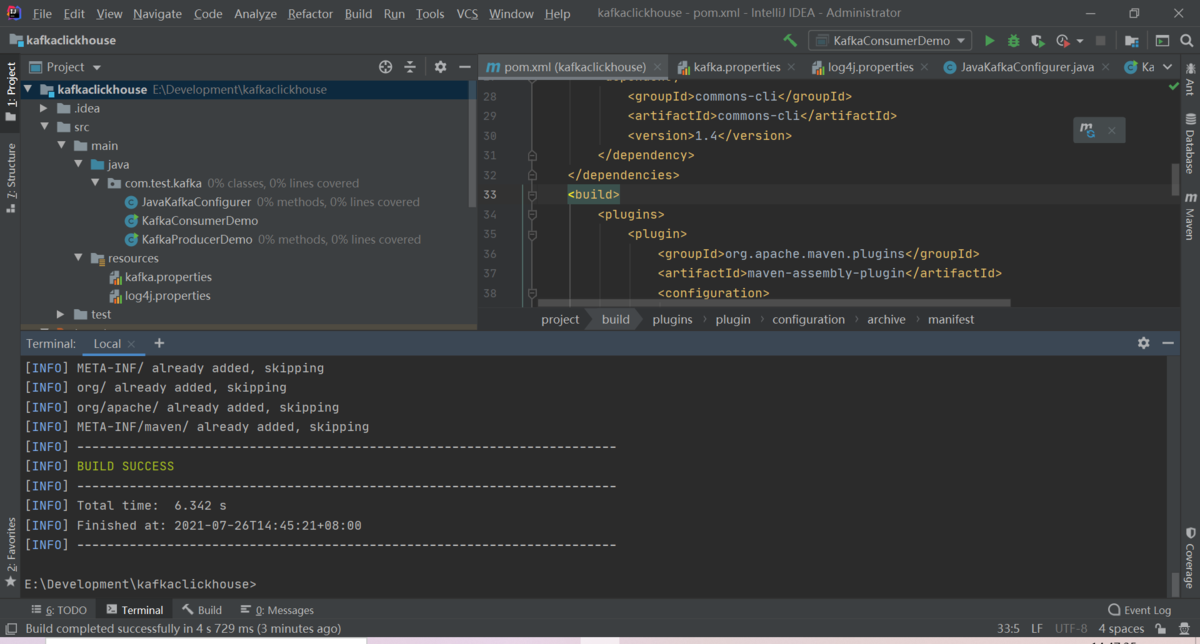Collapse the kafkaclickhouse root folder arrow

click(28, 89)
